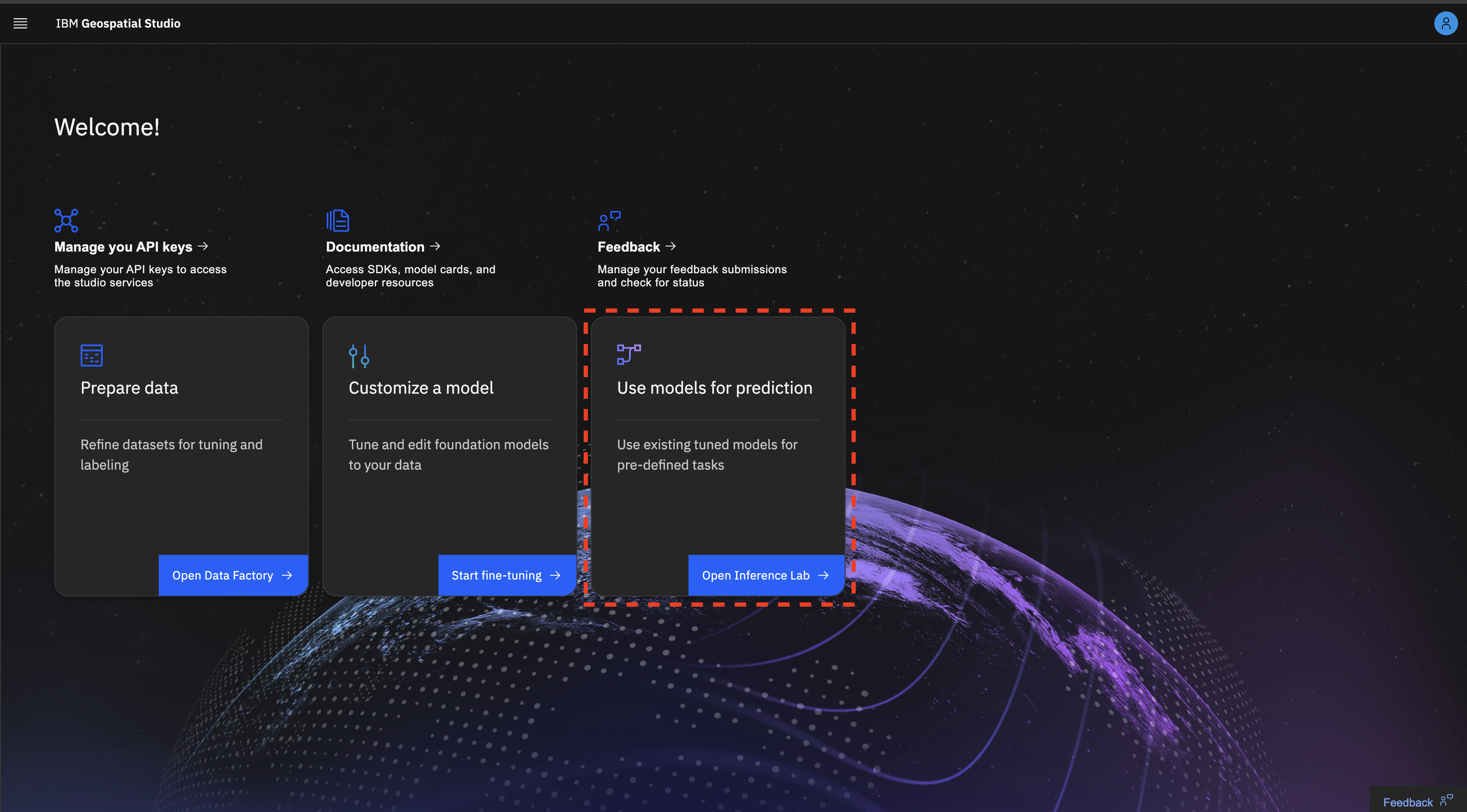Click the Customize a model sliders icon
Image resolution: width=1467 pixels, height=812 pixels.
pyautogui.click(x=359, y=356)
